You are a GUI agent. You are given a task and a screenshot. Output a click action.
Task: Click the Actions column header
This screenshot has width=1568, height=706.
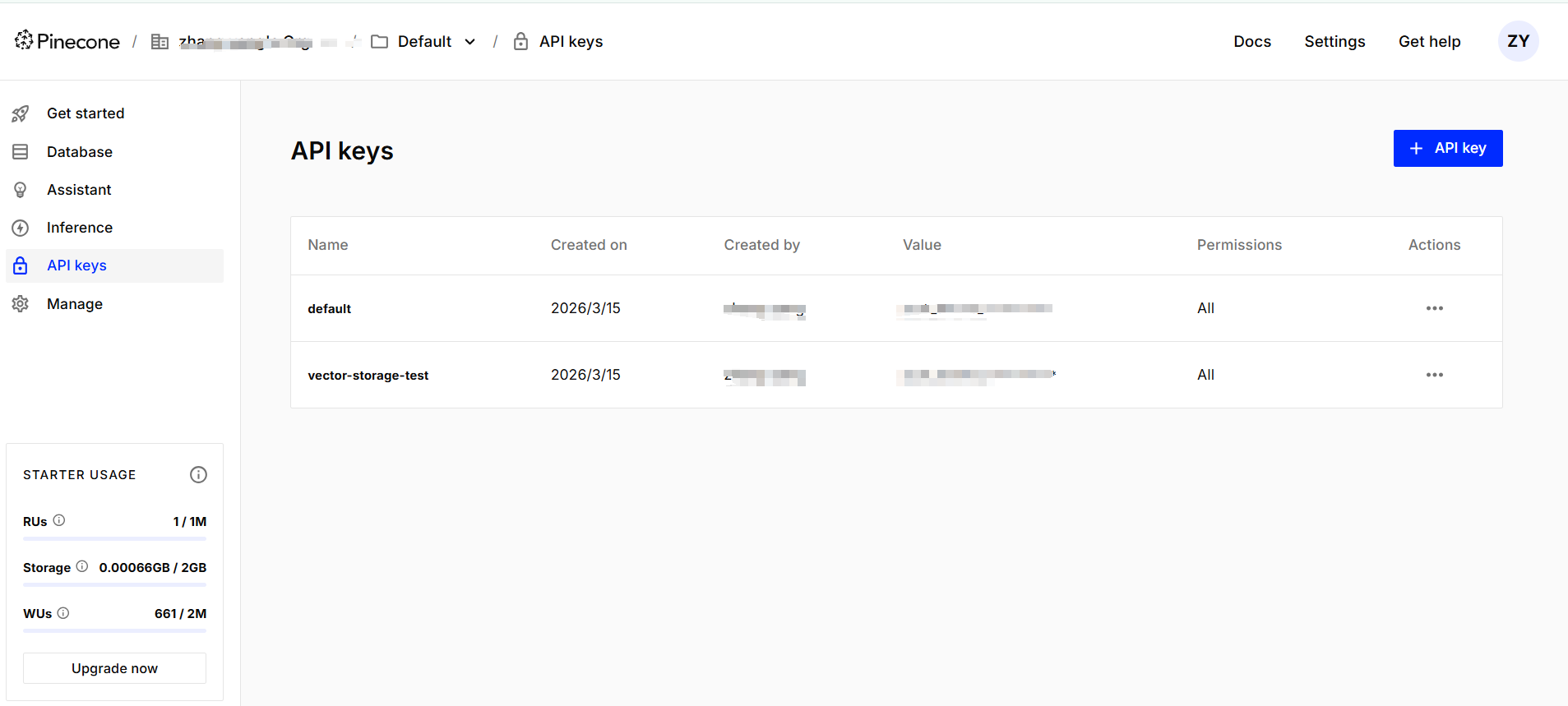(1434, 245)
